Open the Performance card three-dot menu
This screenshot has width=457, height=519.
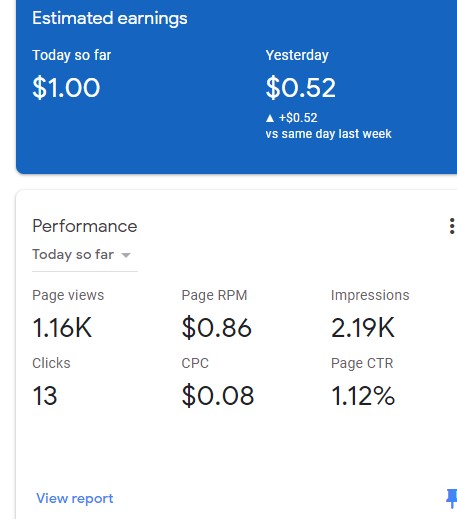click(451, 226)
